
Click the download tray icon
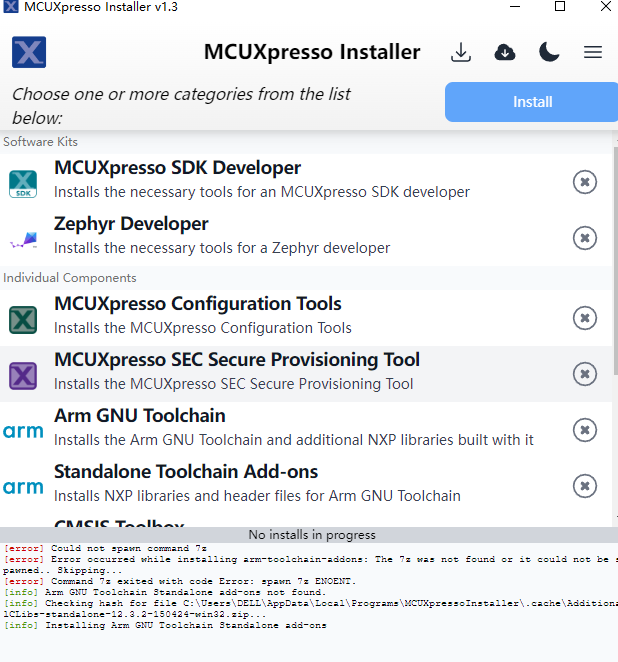point(461,53)
